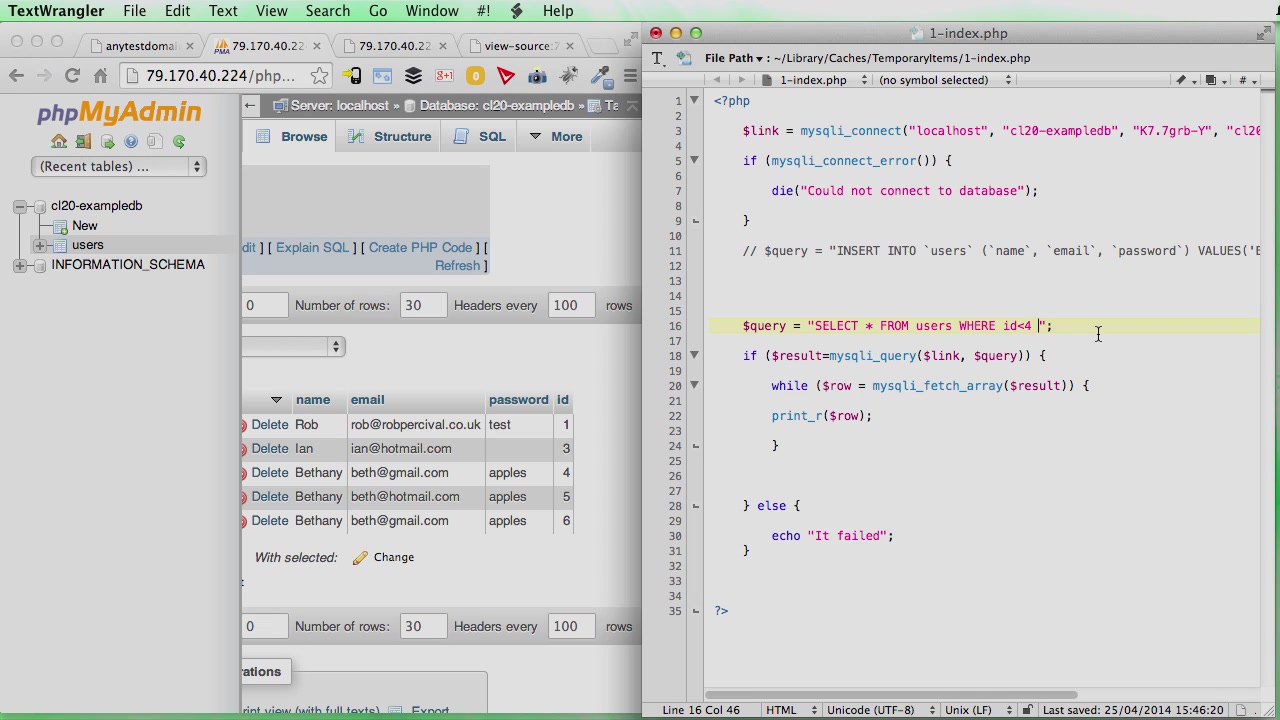Click the Create PHP Code link
This screenshot has height=720, width=1280.
point(420,248)
